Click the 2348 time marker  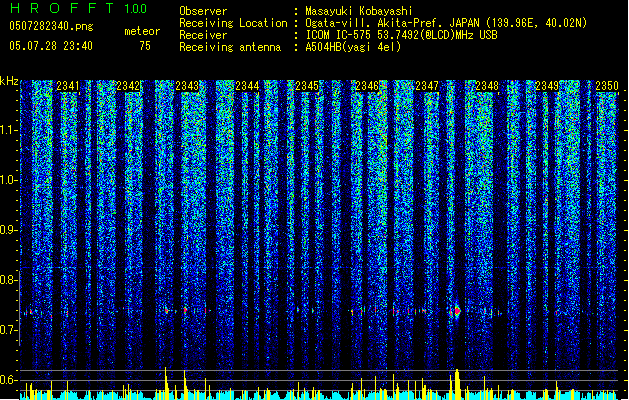tap(487, 86)
